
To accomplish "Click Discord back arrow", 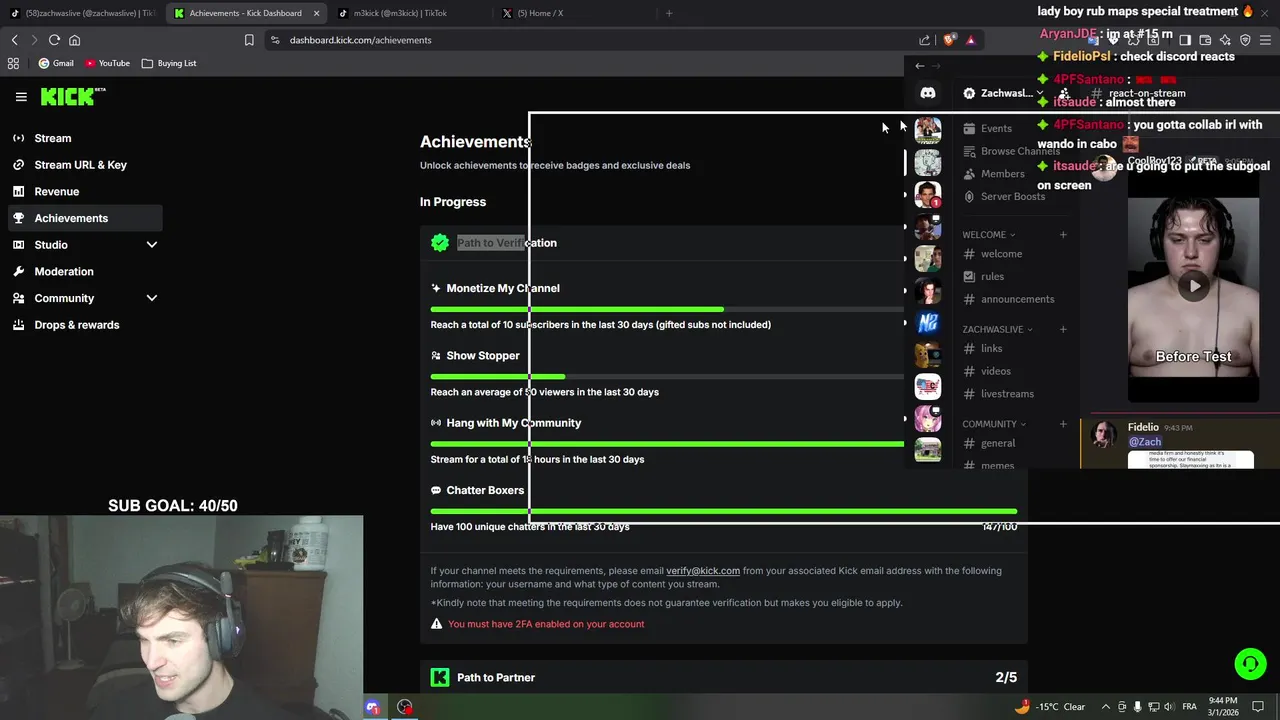I will pyautogui.click(x=920, y=66).
